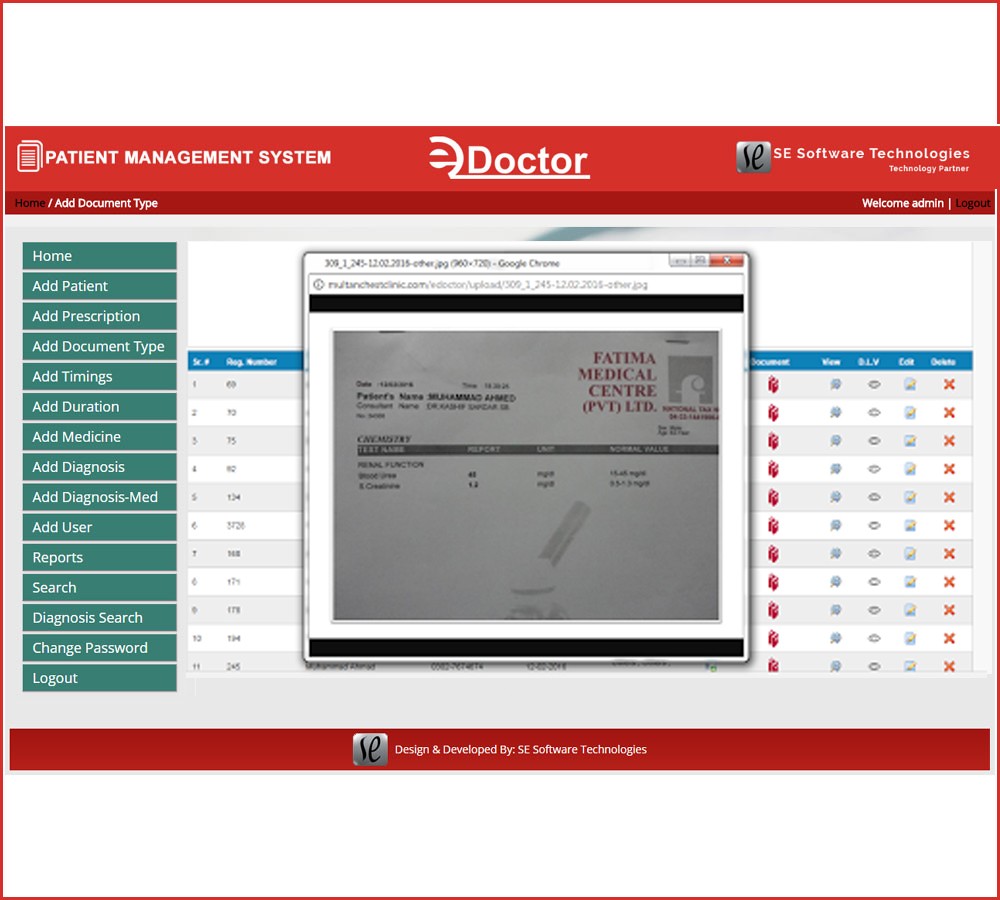
Task: Click registration number 3728 cell
Action: (235, 526)
